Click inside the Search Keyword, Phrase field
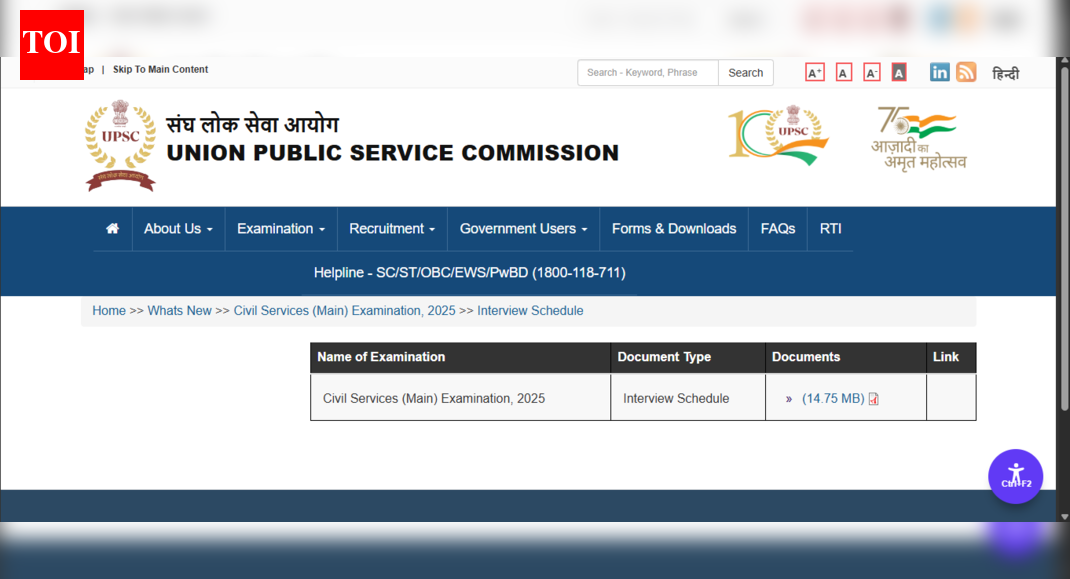Viewport: 1070px width, 579px height. 646,72
